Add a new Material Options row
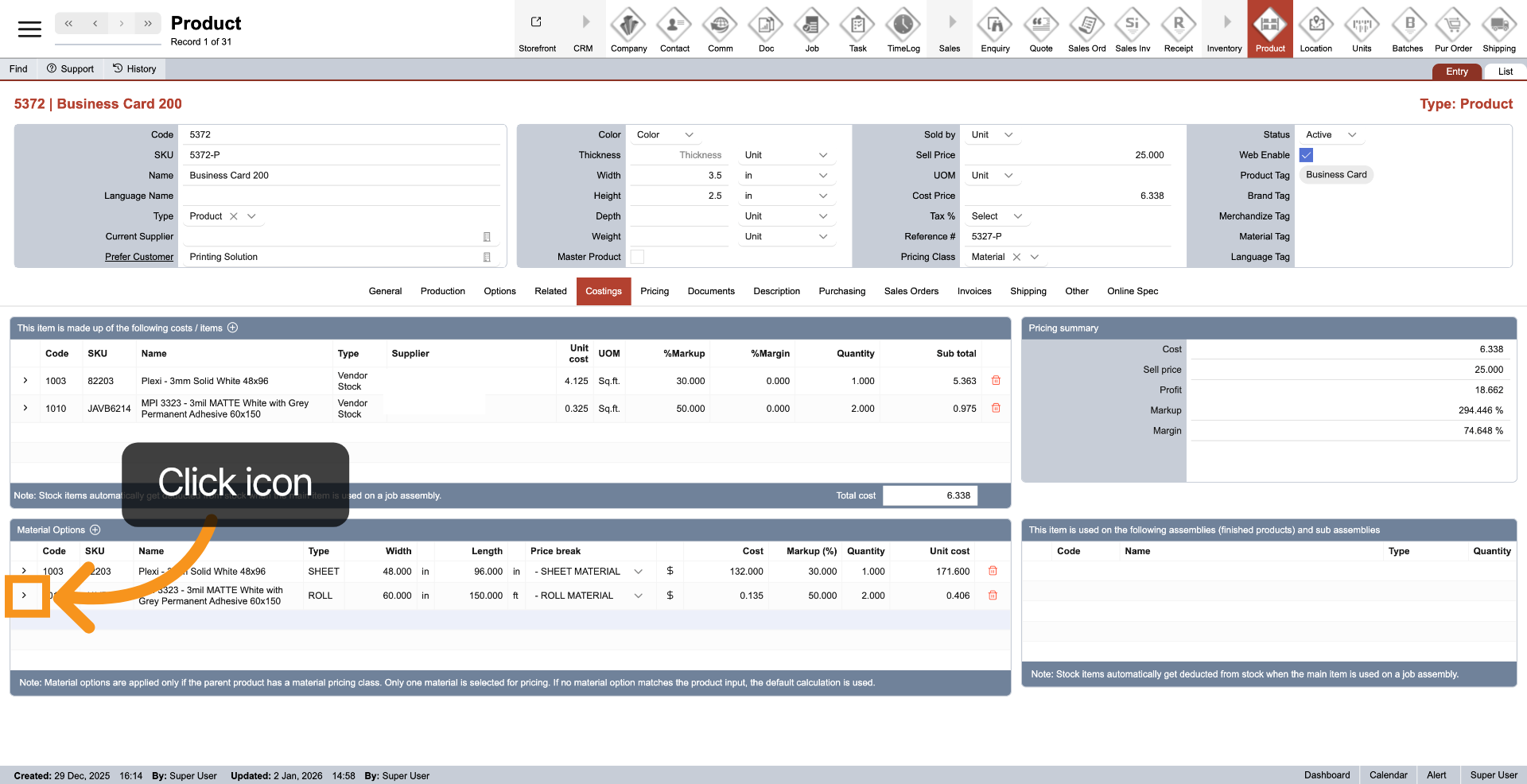The width and height of the screenshot is (1527, 784). (x=95, y=530)
